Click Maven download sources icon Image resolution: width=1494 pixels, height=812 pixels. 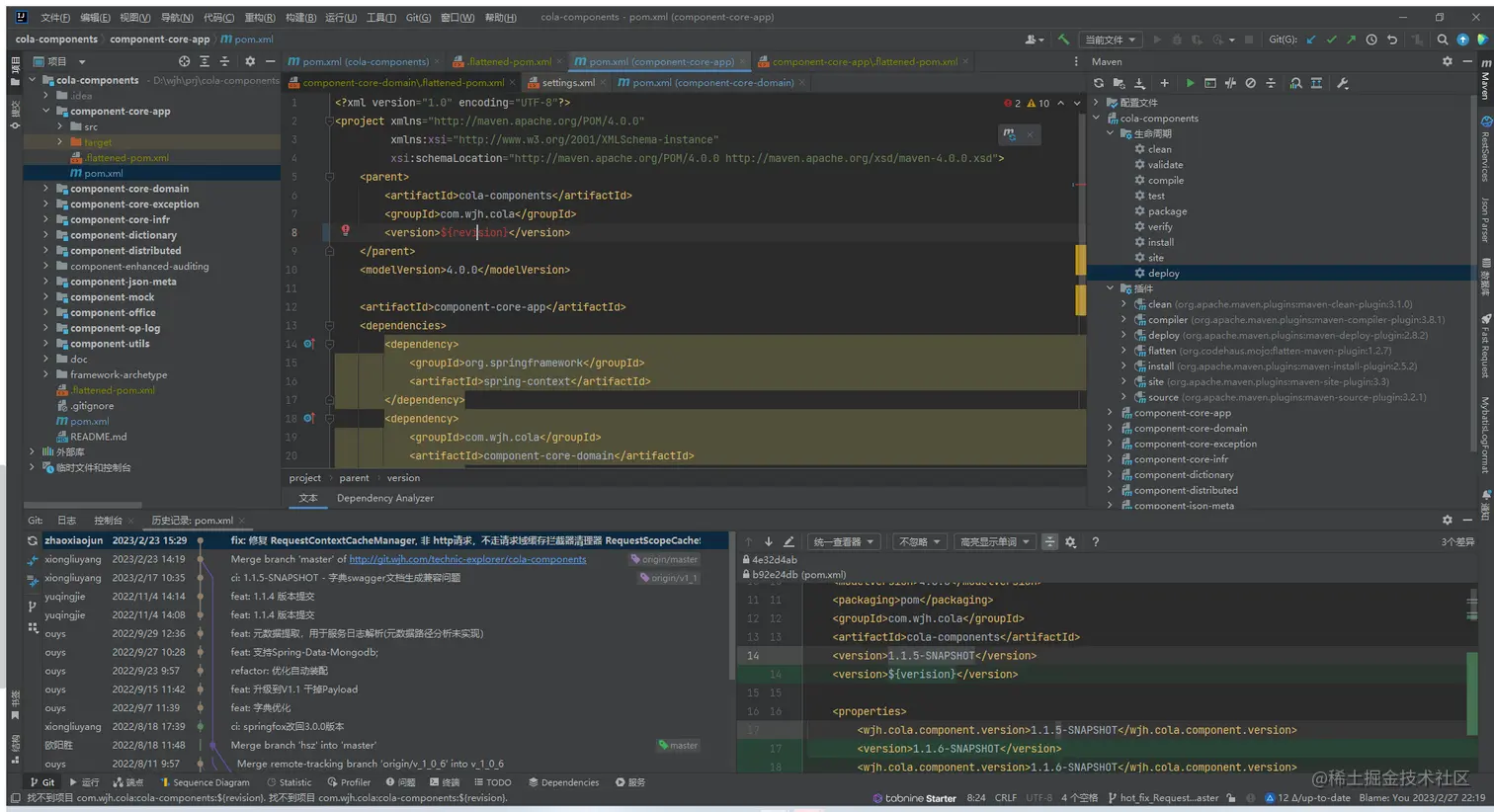pos(1139,83)
